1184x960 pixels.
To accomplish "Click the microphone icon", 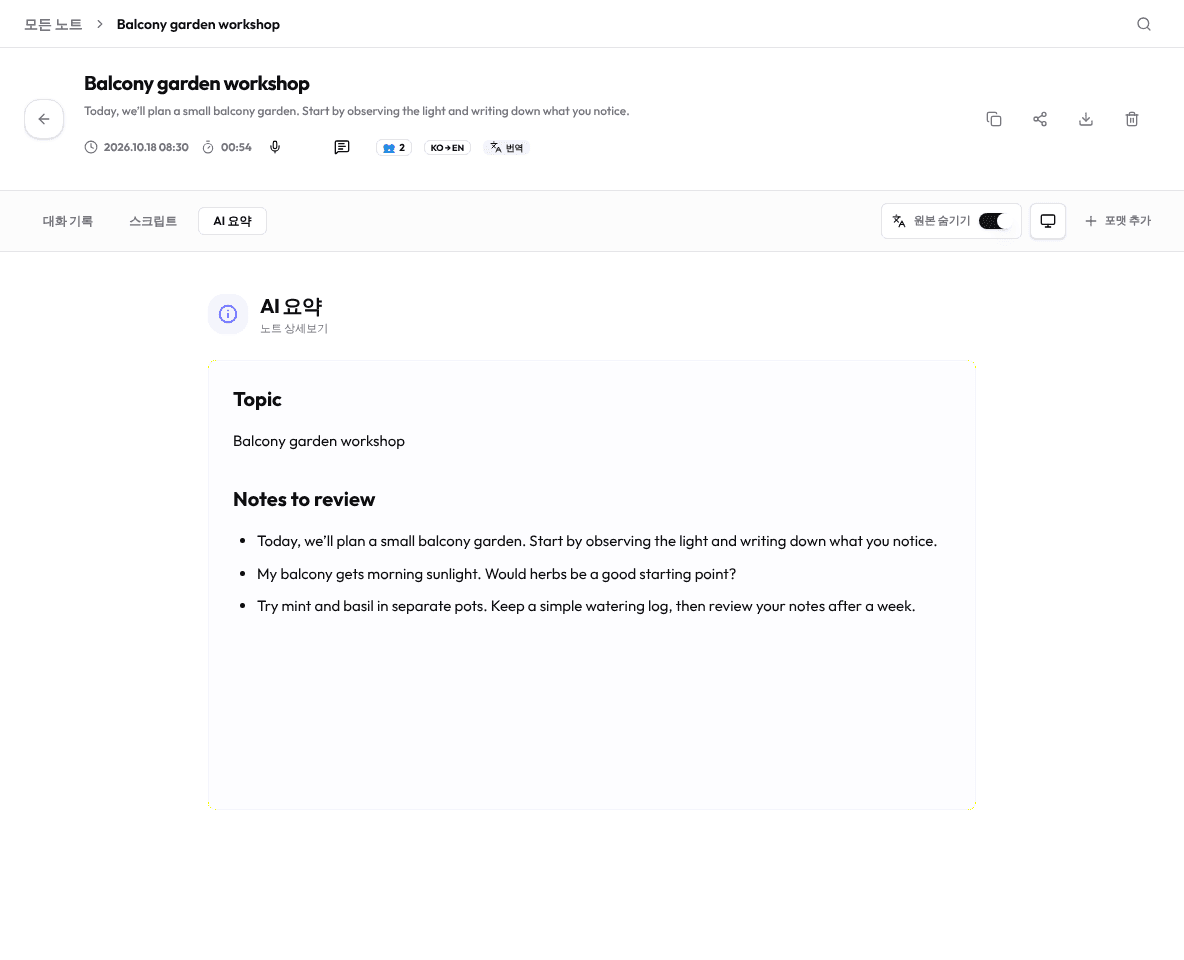I will pos(275,147).
